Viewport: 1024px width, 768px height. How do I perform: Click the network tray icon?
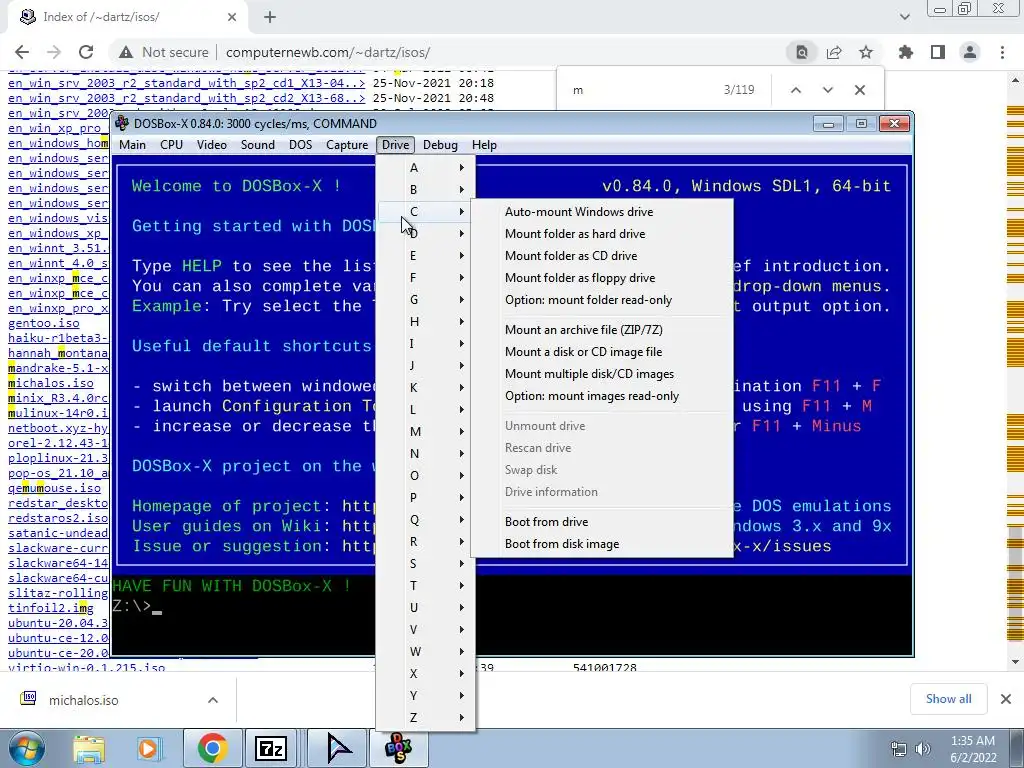tap(899, 749)
